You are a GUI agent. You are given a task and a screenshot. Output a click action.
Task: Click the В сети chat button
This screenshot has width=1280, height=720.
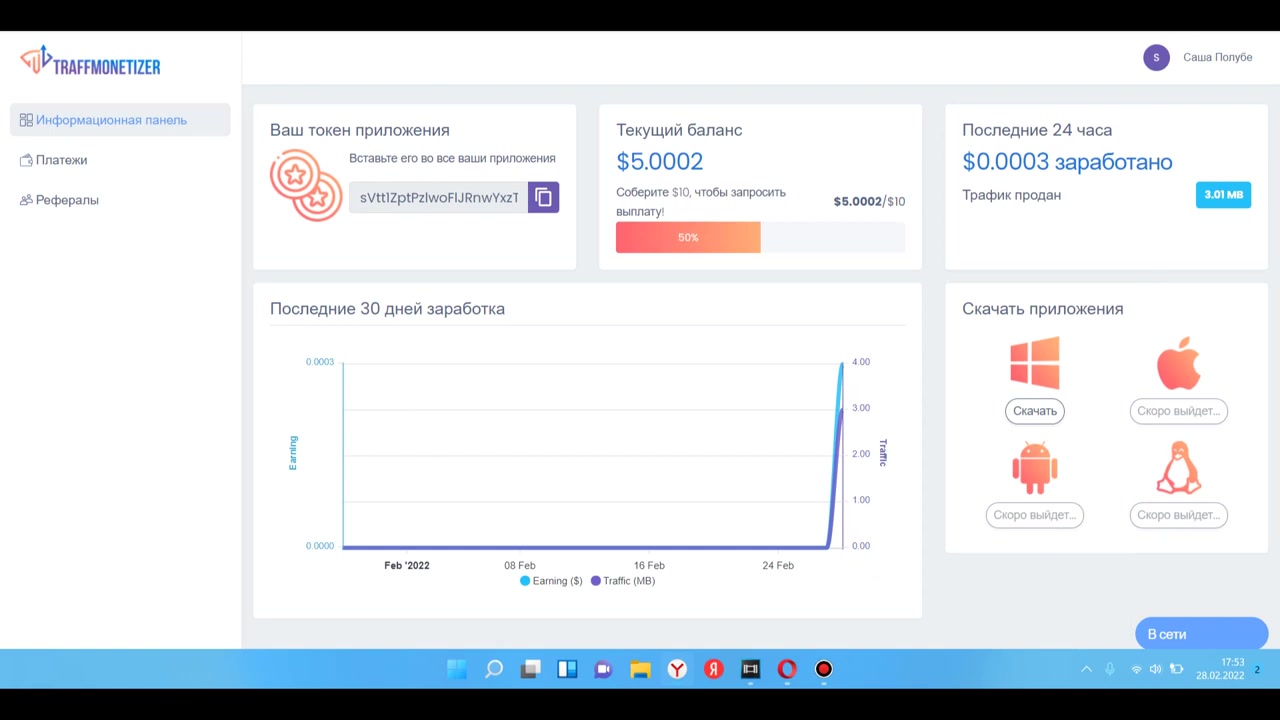1201,634
